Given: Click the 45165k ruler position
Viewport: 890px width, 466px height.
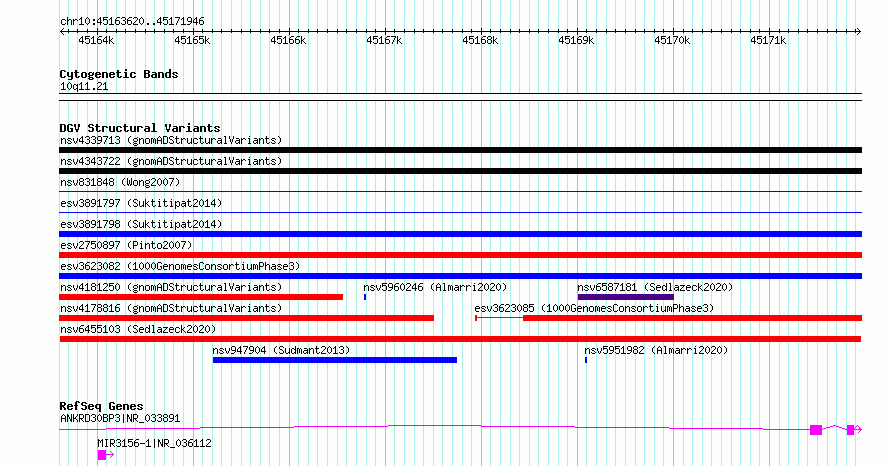Looking at the screenshot, I should pos(192,40).
